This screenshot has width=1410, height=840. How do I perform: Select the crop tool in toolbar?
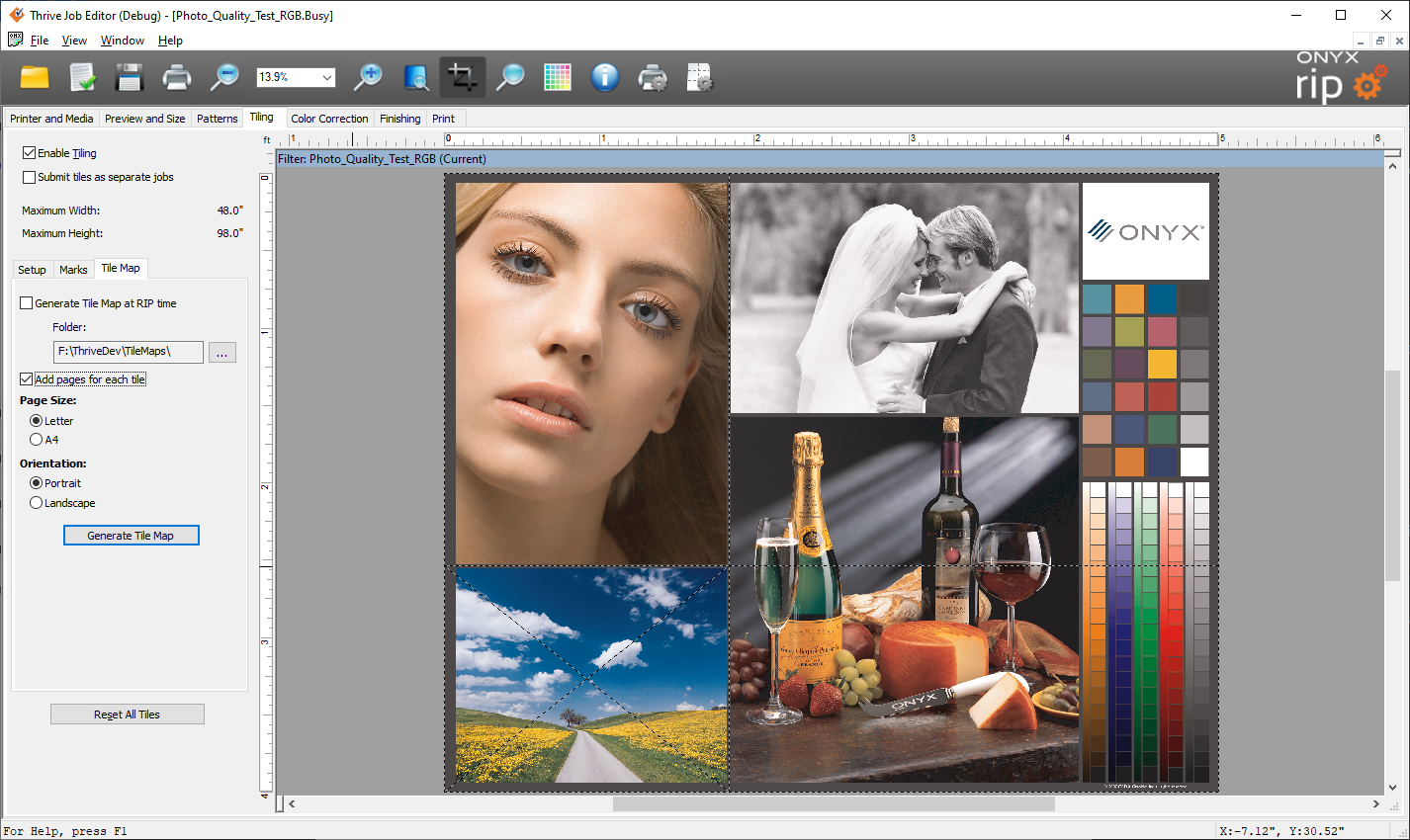462,77
